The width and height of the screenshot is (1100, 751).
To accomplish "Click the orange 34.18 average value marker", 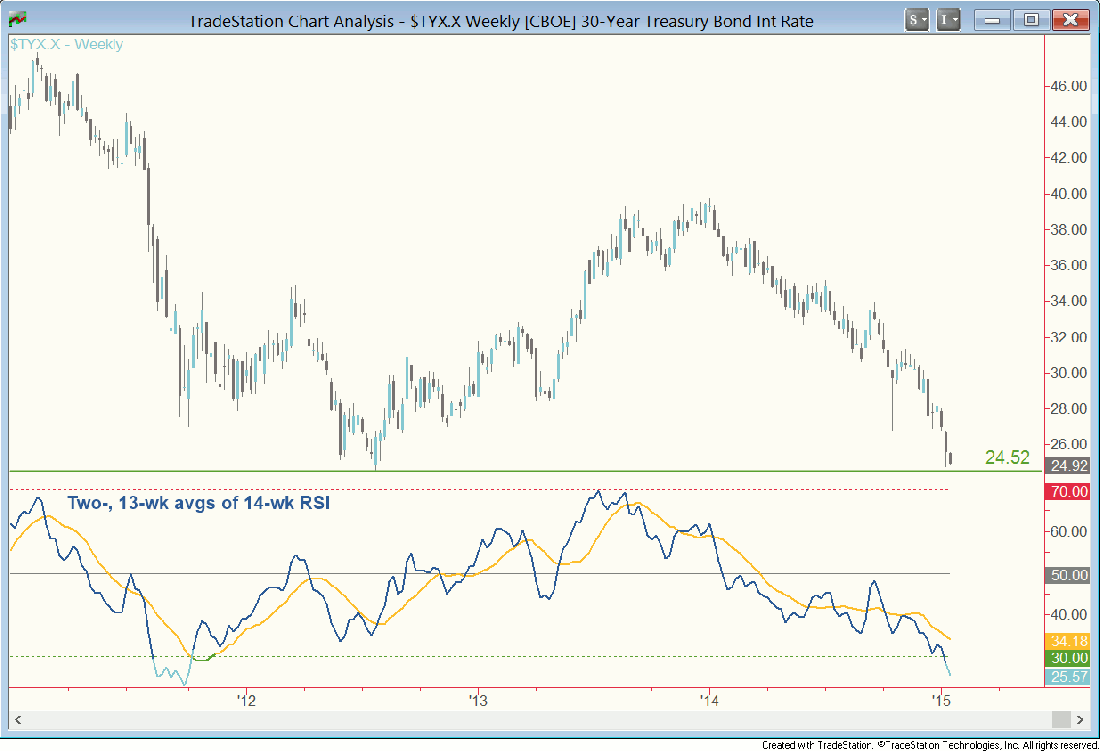I will click(x=1067, y=640).
